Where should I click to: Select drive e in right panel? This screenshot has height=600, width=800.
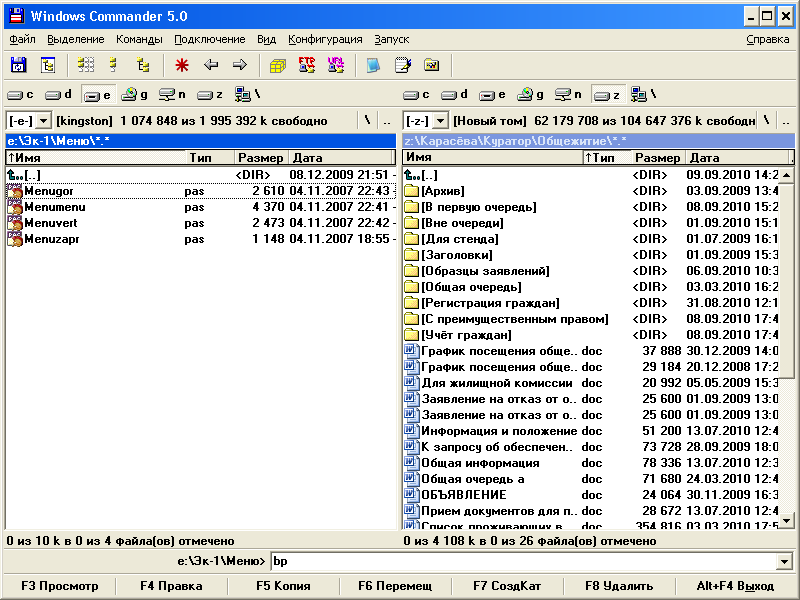coord(493,94)
